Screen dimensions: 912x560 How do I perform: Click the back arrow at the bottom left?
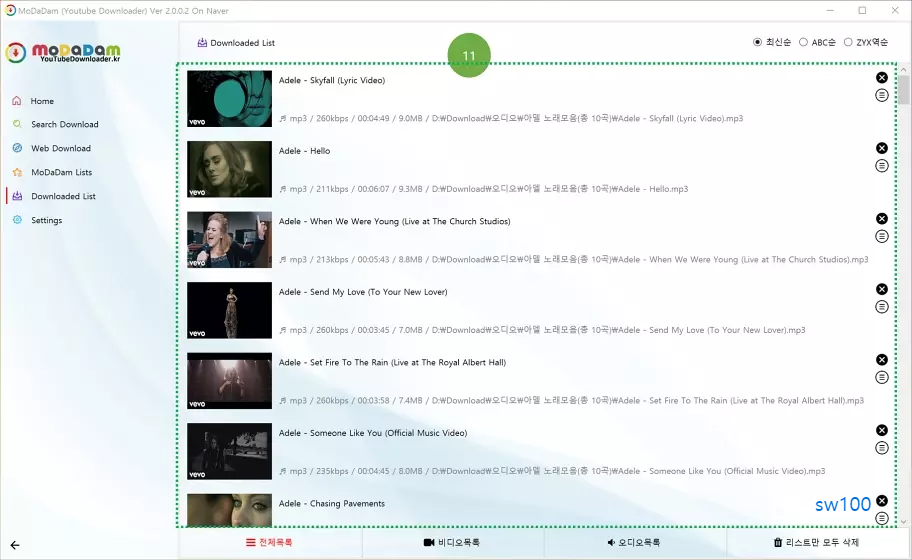pos(15,545)
